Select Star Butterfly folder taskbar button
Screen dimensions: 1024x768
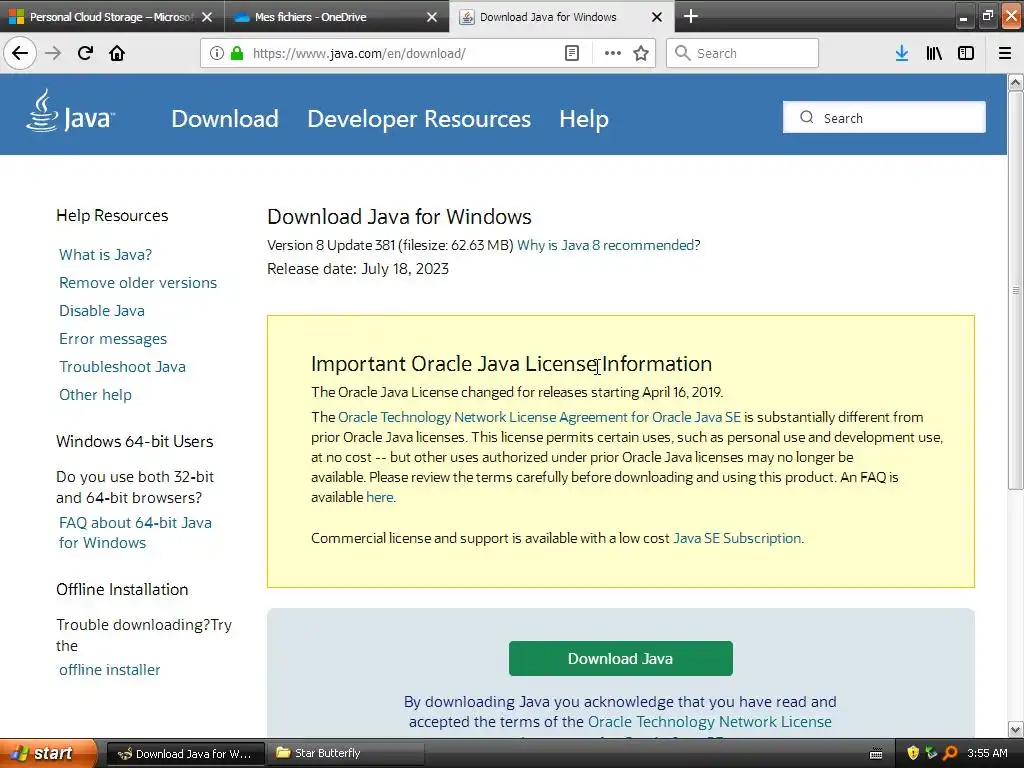coord(345,754)
